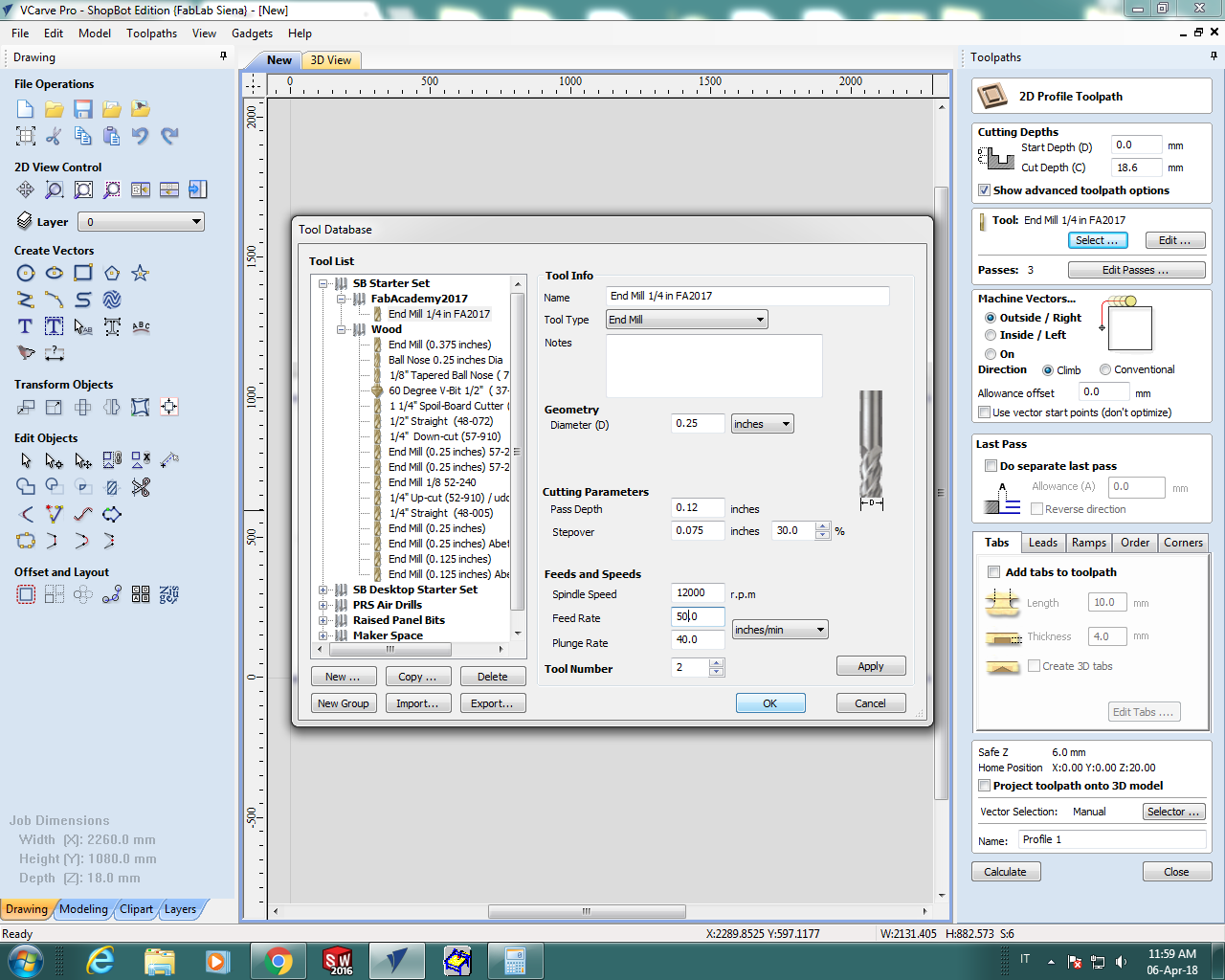The width and height of the screenshot is (1225, 980).
Task: Open the feed rate units inches/min dropdown
Action: 780,630
